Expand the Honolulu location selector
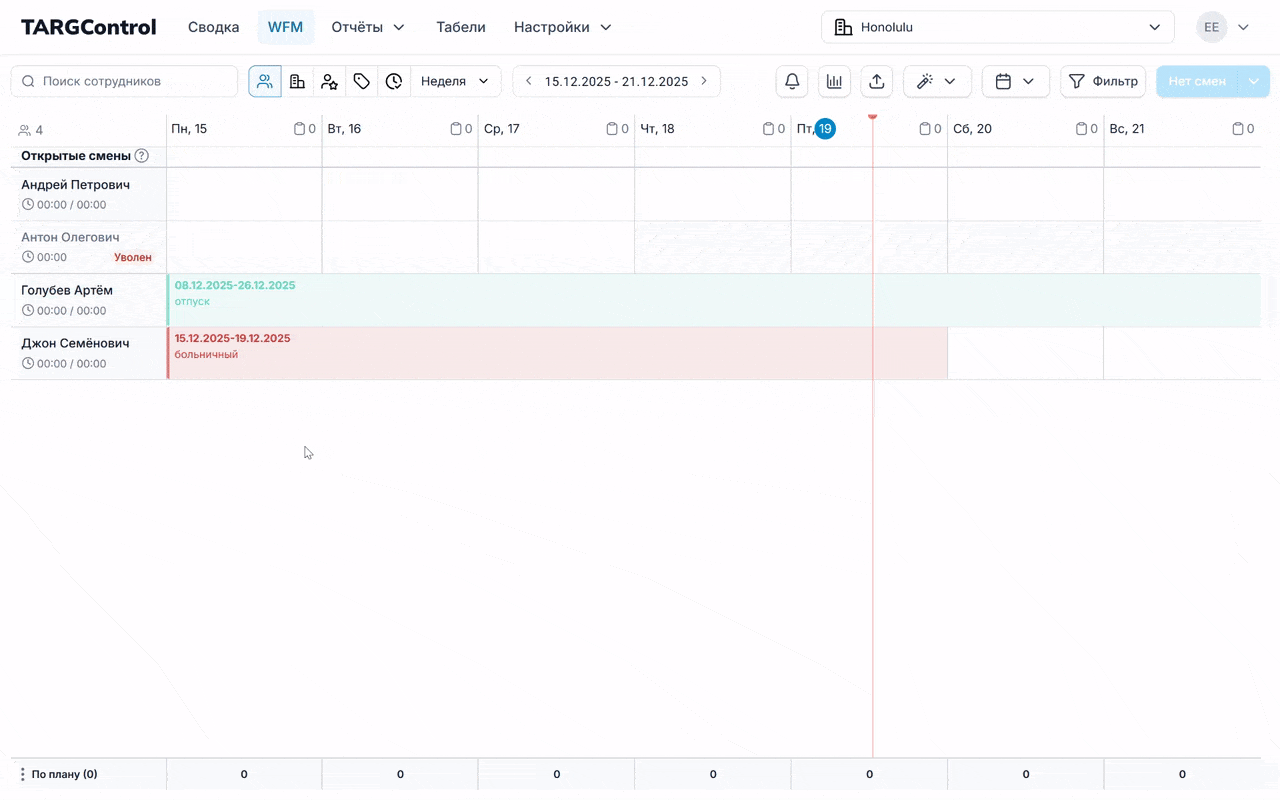1280x800 pixels. click(x=997, y=27)
